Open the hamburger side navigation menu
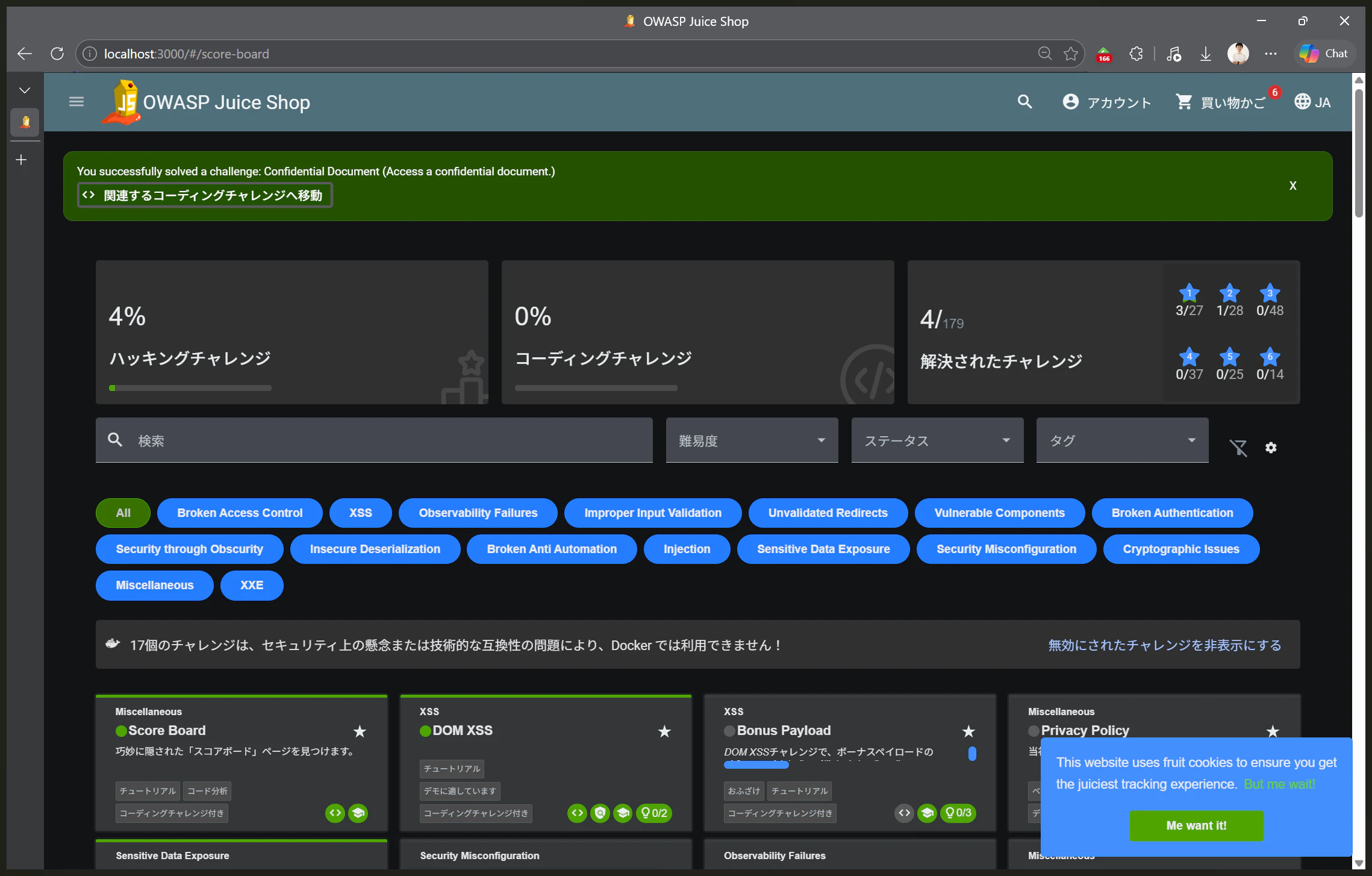Image resolution: width=1372 pixels, height=876 pixels. tap(76, 102)
